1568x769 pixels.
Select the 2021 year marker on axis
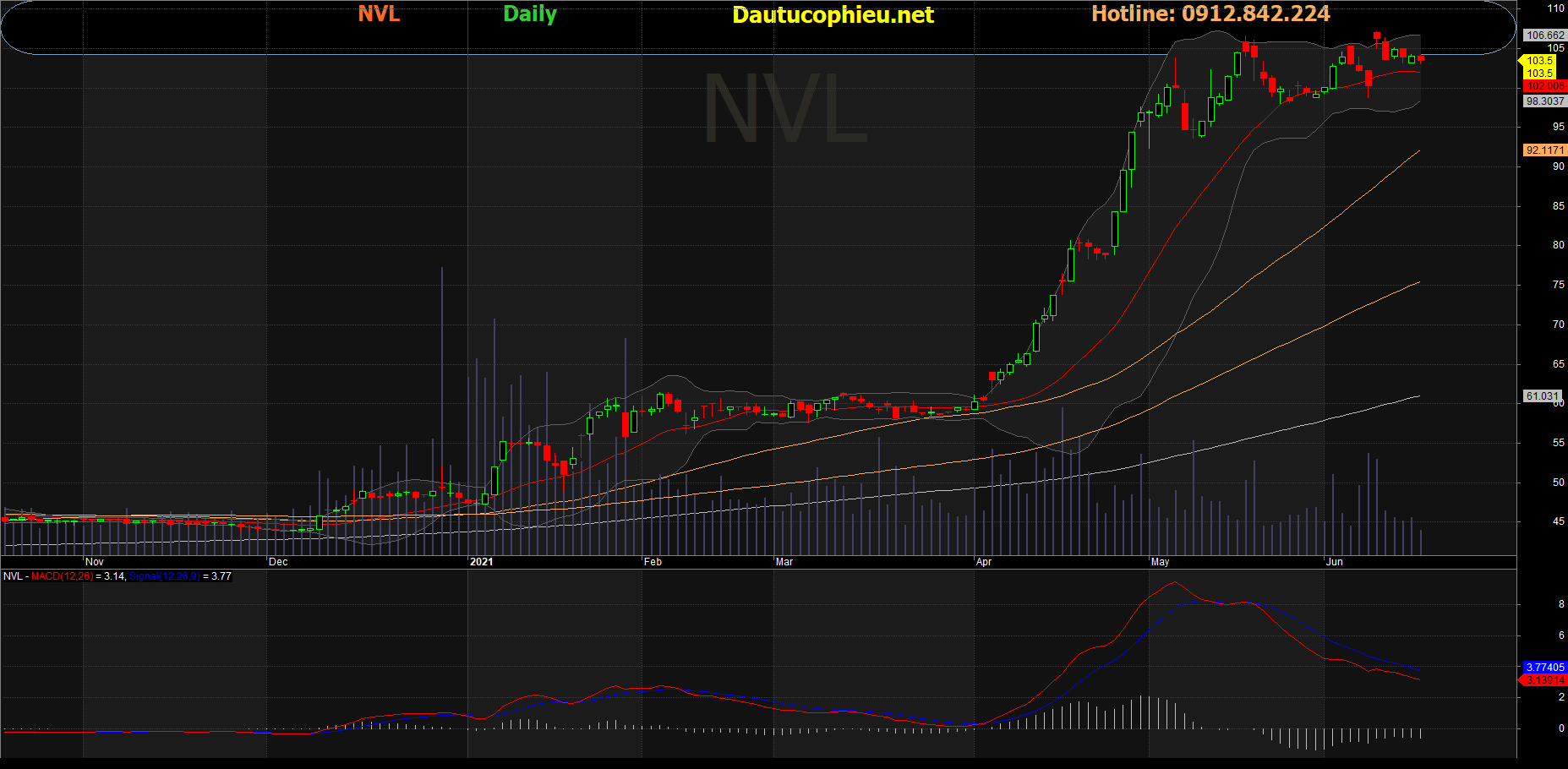tap(481, 562)
